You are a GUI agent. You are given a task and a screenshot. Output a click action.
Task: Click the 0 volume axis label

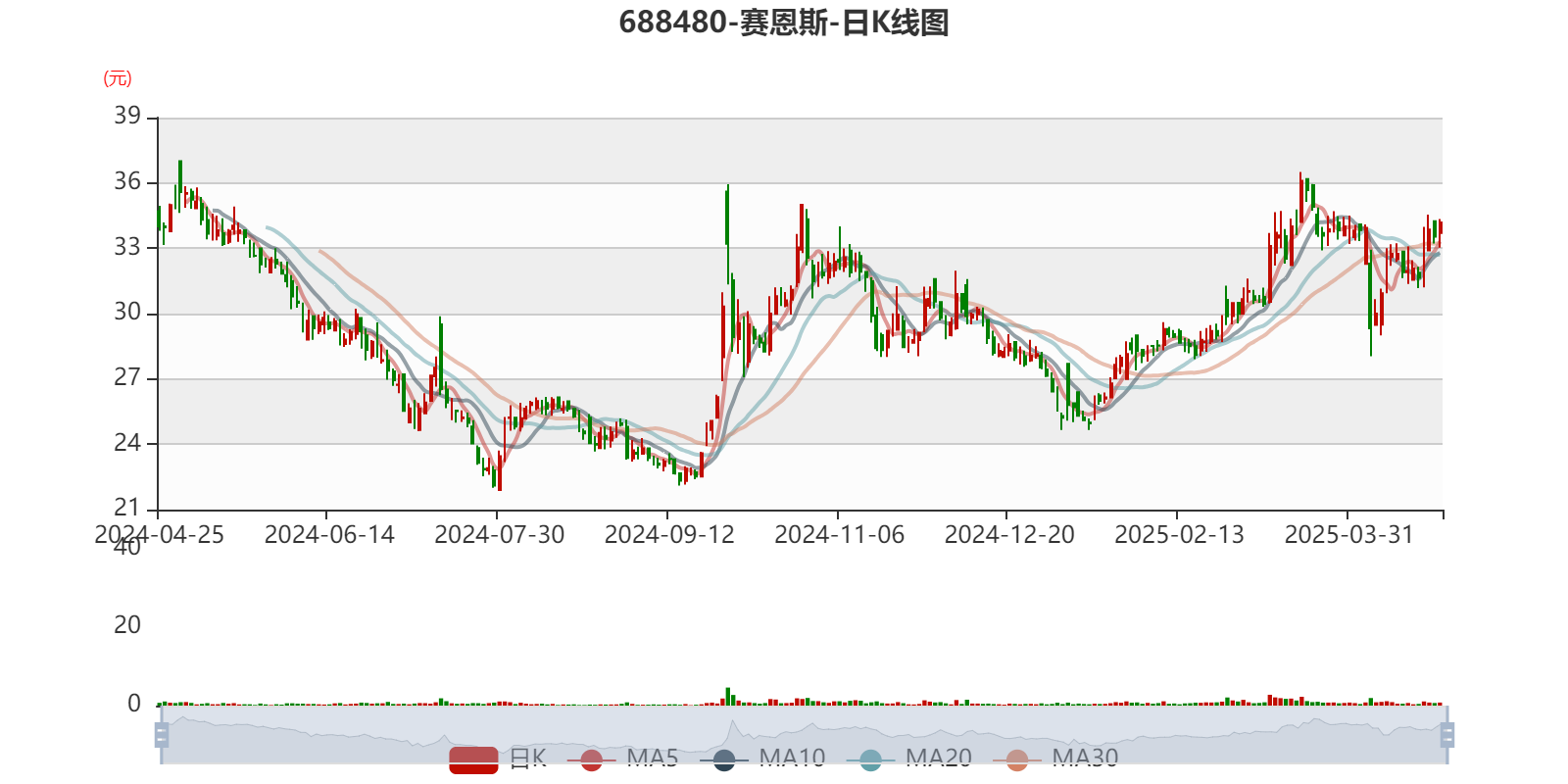click(x=134, y=704)
